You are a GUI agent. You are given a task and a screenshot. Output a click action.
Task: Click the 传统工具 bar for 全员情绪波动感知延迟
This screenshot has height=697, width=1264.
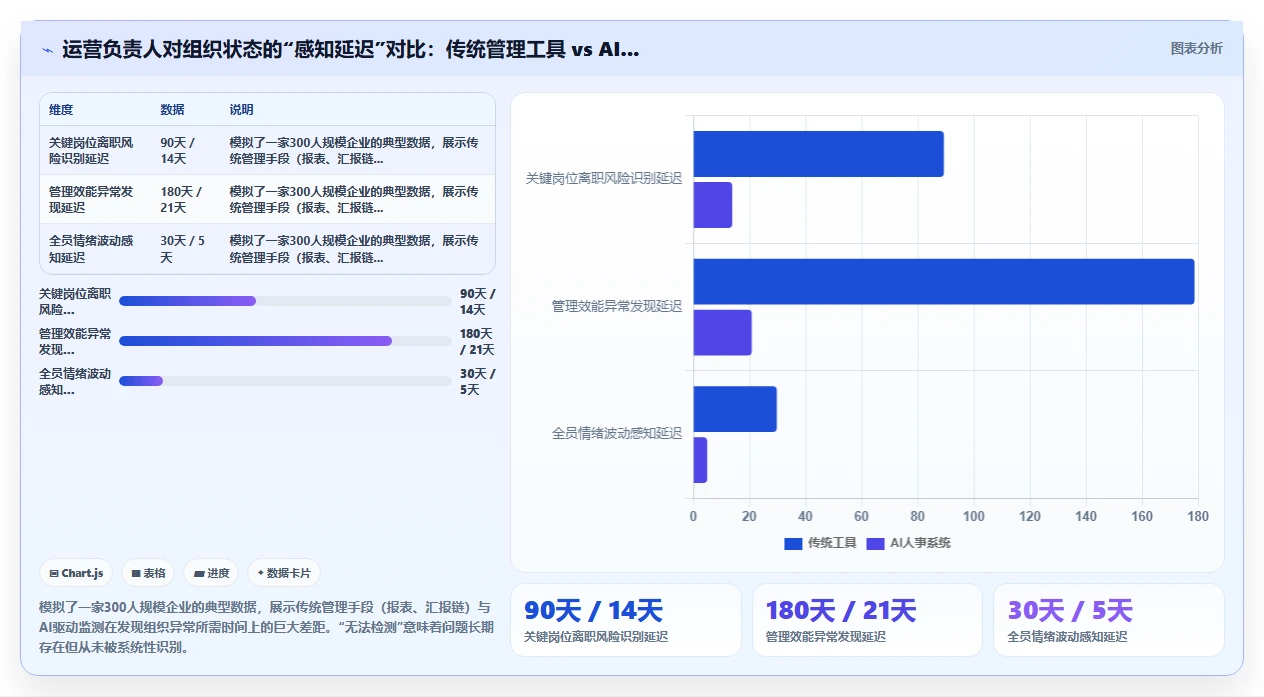[734, 409]
